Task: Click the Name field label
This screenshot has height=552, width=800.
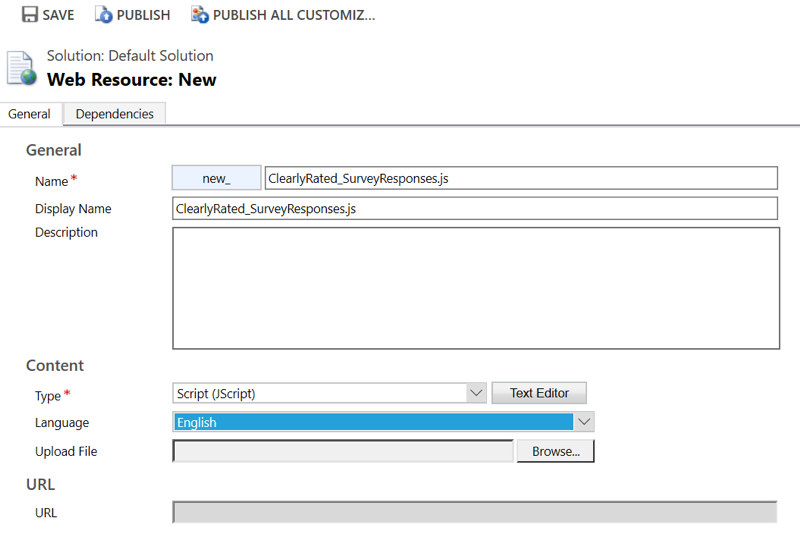Action: (52, 181)
